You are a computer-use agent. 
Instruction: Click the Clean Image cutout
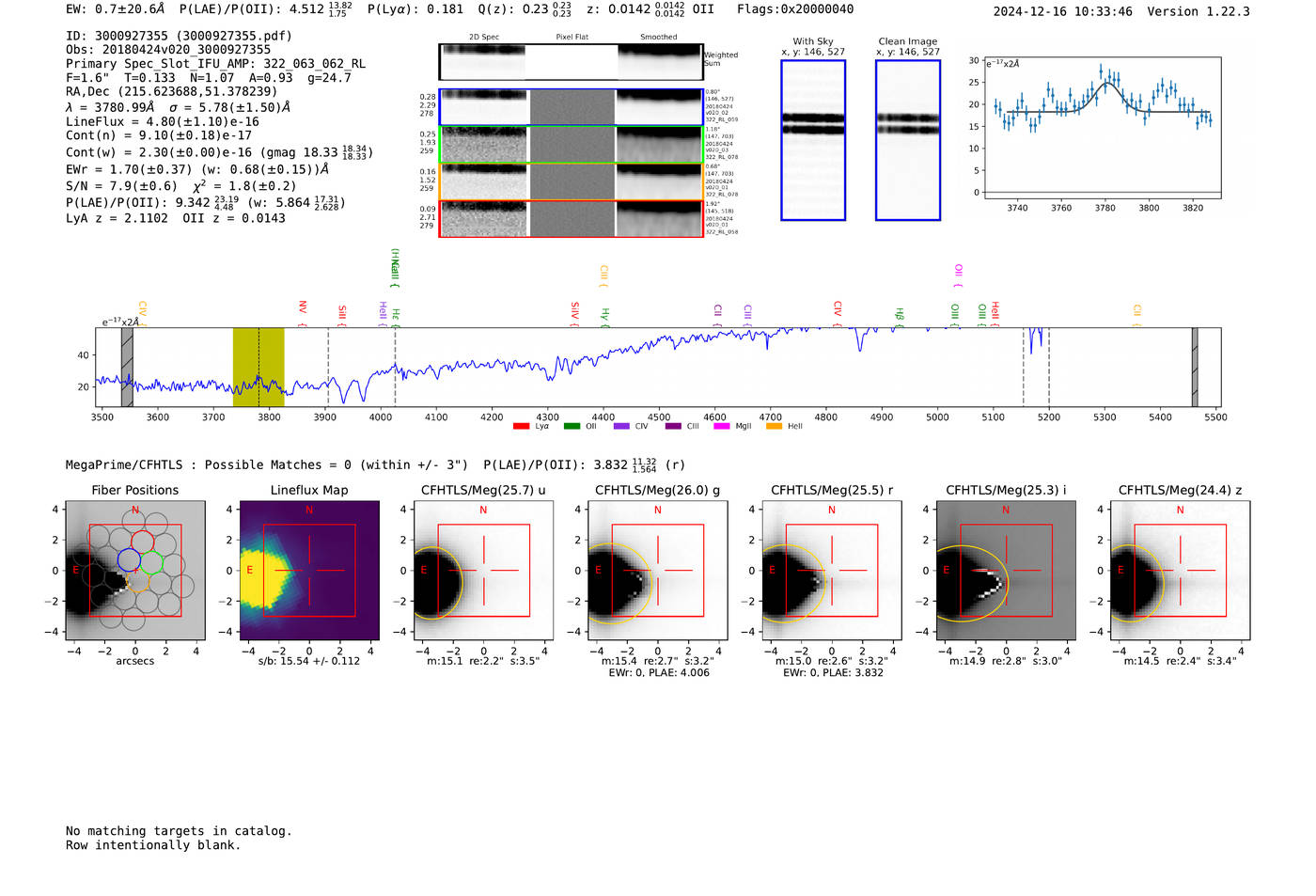[x=908, y=140]
